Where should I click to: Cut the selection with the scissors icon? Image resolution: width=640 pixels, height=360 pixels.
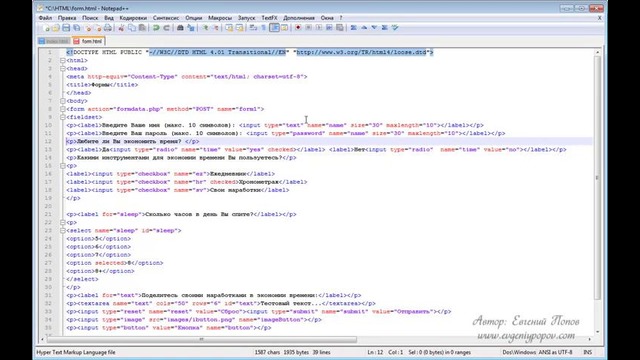[x=121, y=28]
